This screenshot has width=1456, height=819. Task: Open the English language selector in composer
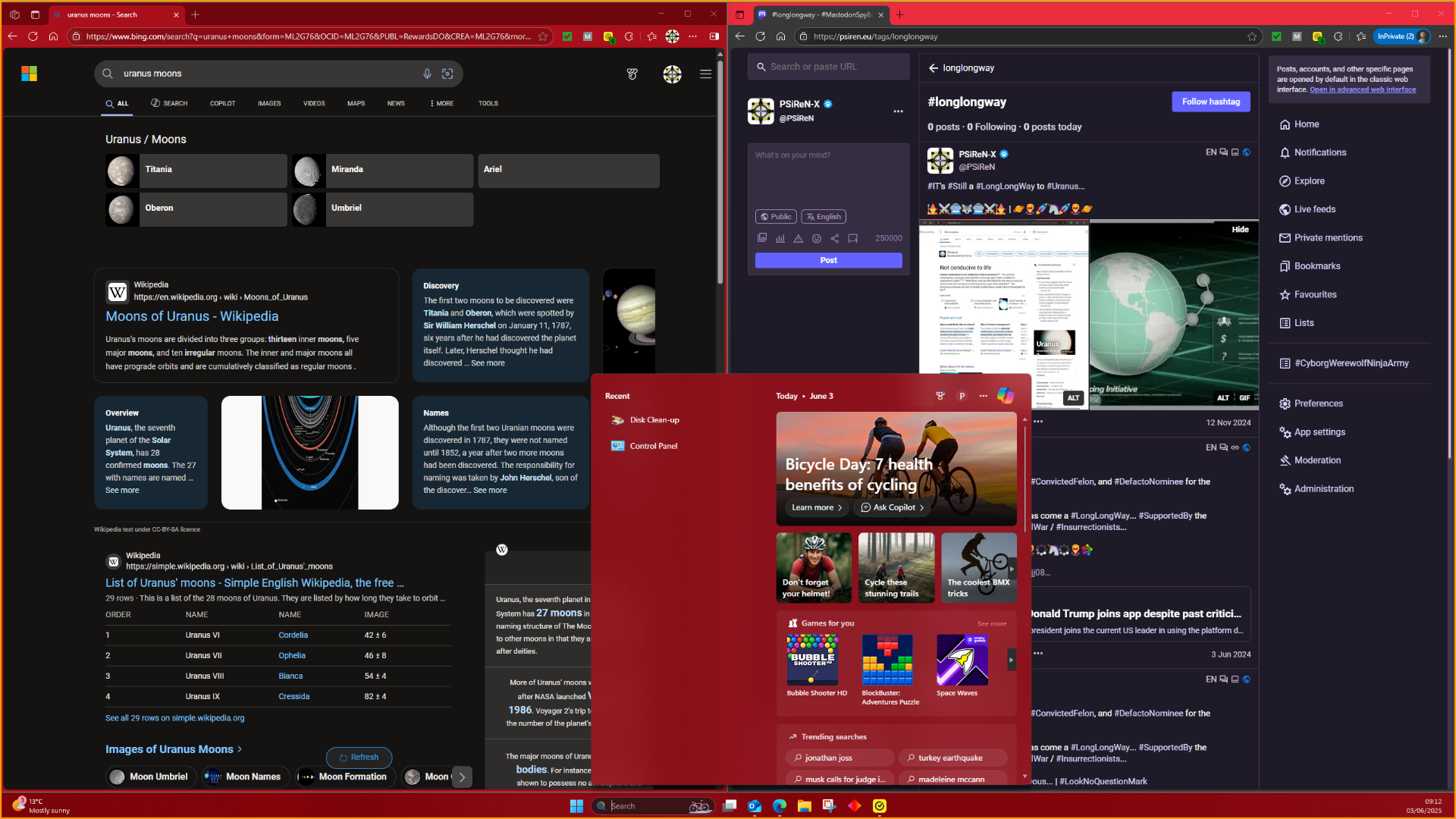[x=824, y=217]
